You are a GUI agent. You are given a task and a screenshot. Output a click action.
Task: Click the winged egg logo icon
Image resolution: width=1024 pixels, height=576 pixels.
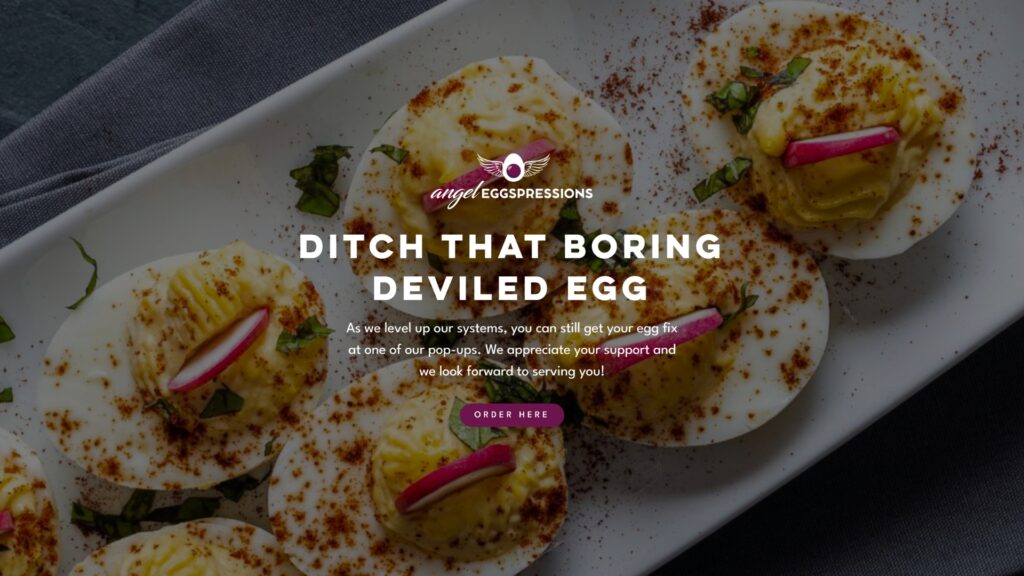[513, 167]
